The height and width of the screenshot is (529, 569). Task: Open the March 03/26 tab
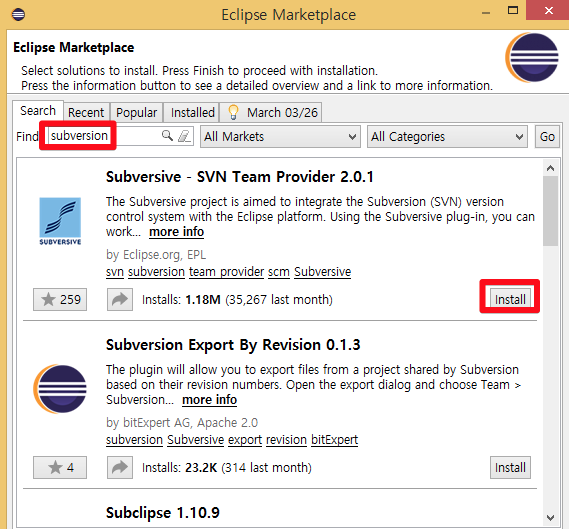pyautogui.click(x=271, y=112)
